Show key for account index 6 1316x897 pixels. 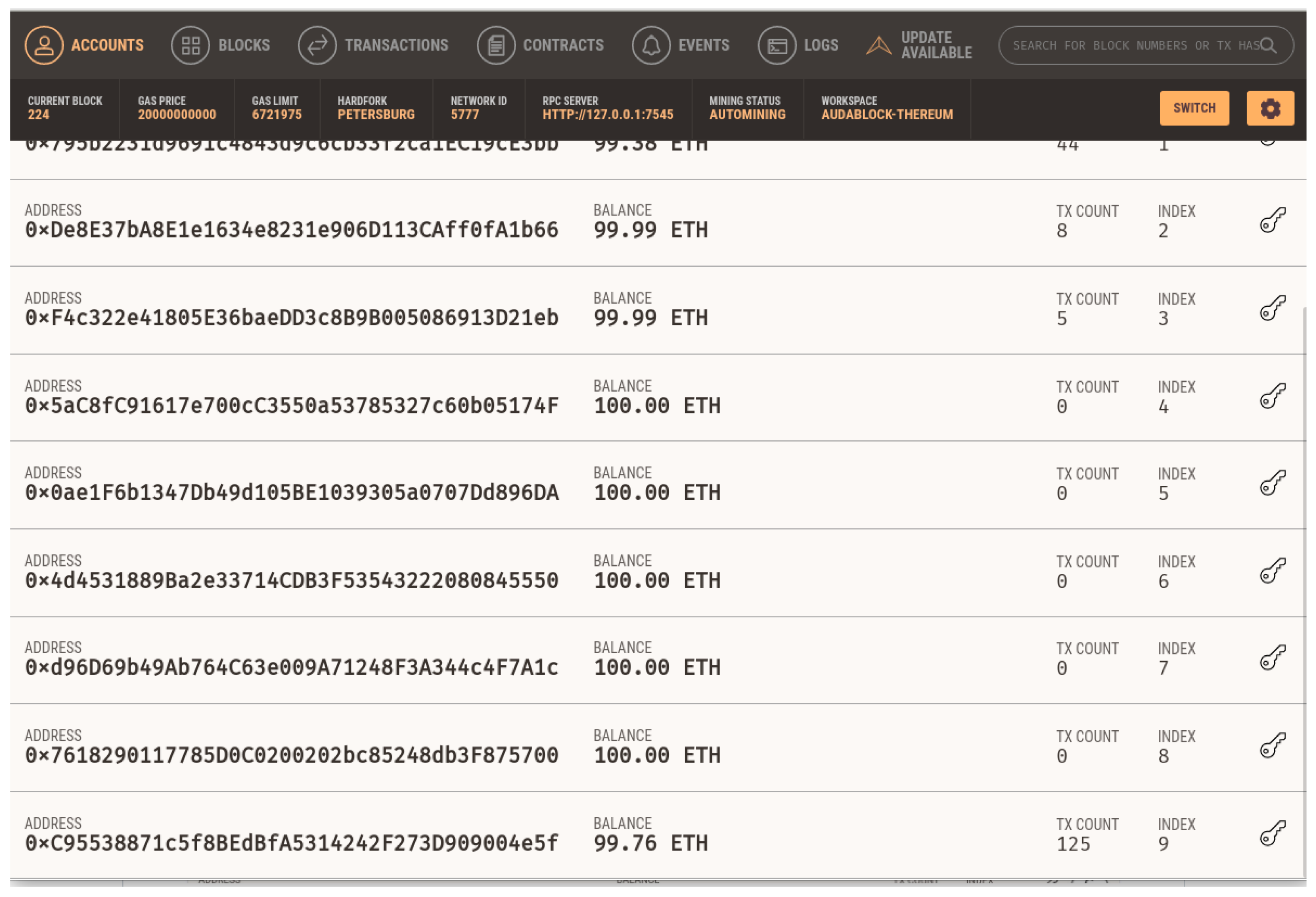click(1273, 570)
